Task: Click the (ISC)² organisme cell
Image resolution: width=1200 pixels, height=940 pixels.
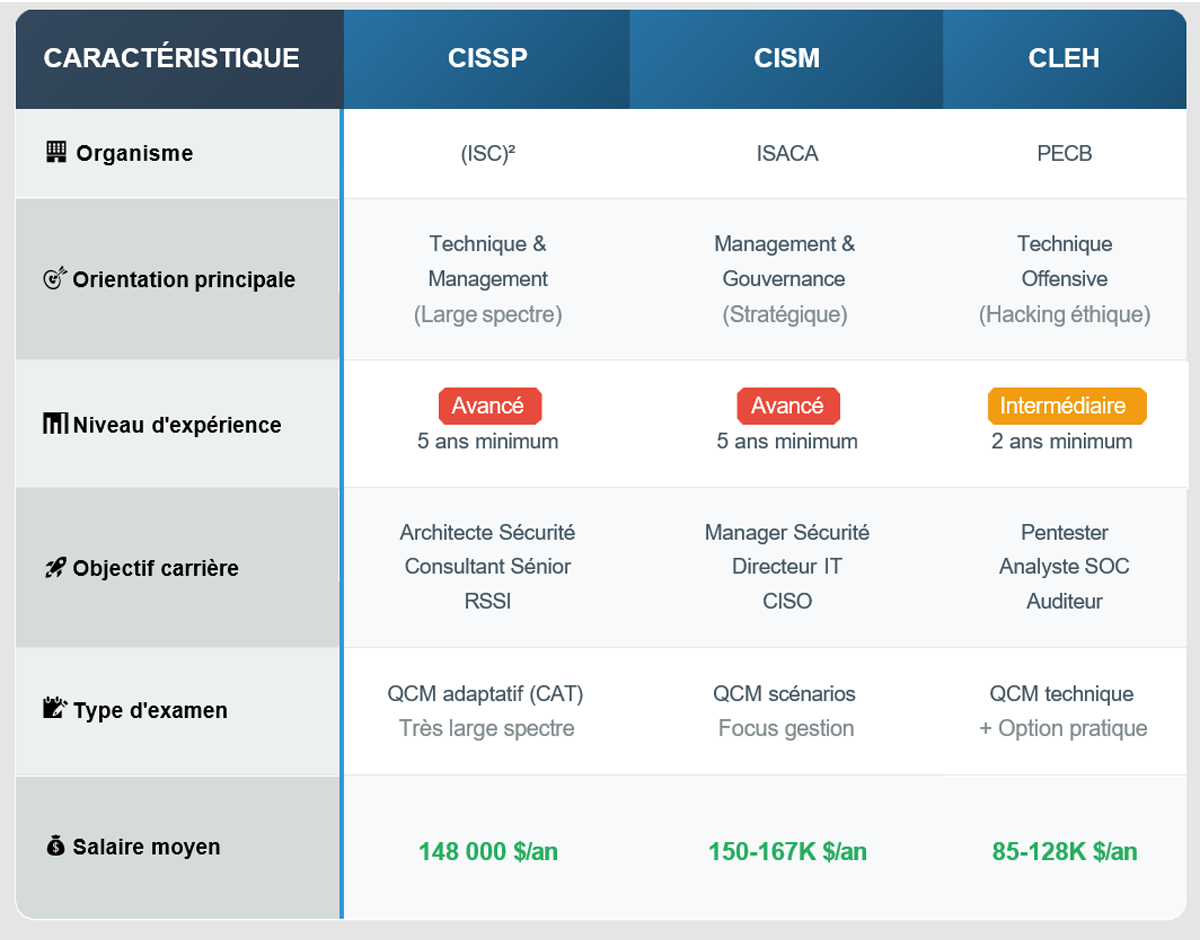Action: click(488, 154)
